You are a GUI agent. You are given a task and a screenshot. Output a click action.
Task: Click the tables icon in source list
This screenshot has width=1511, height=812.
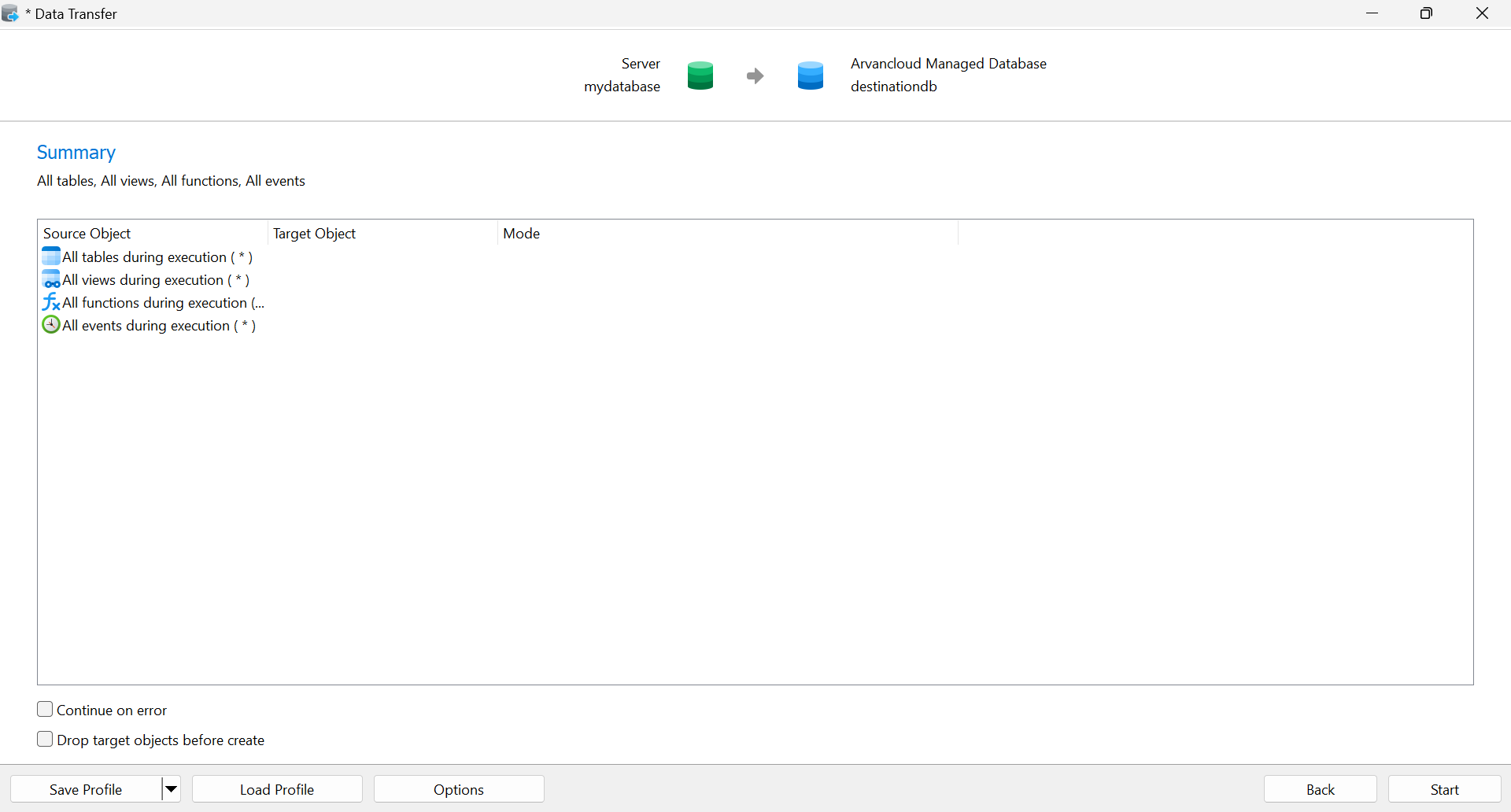[51, 257]
